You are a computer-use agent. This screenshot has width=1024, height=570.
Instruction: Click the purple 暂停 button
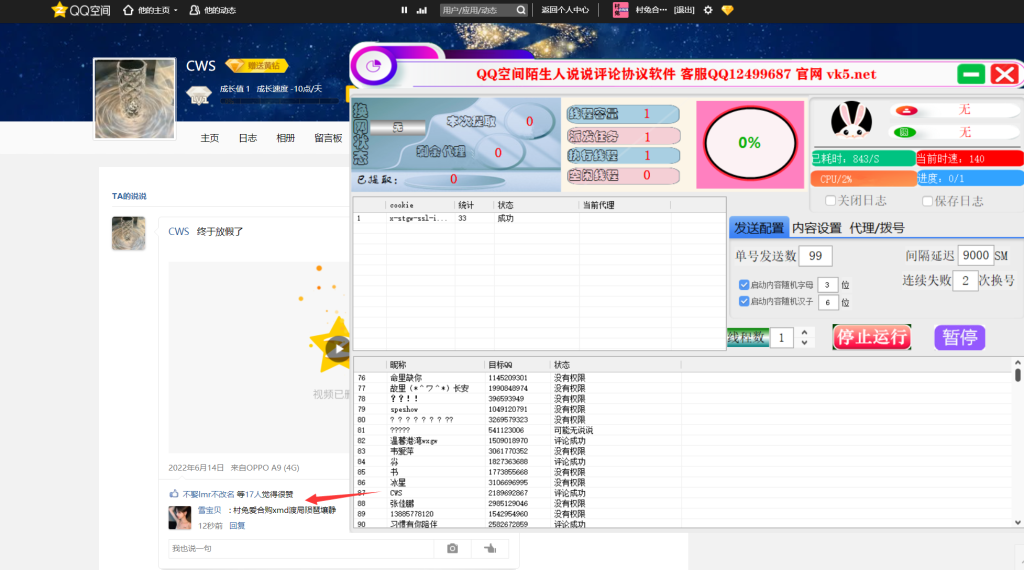[959, 337]
